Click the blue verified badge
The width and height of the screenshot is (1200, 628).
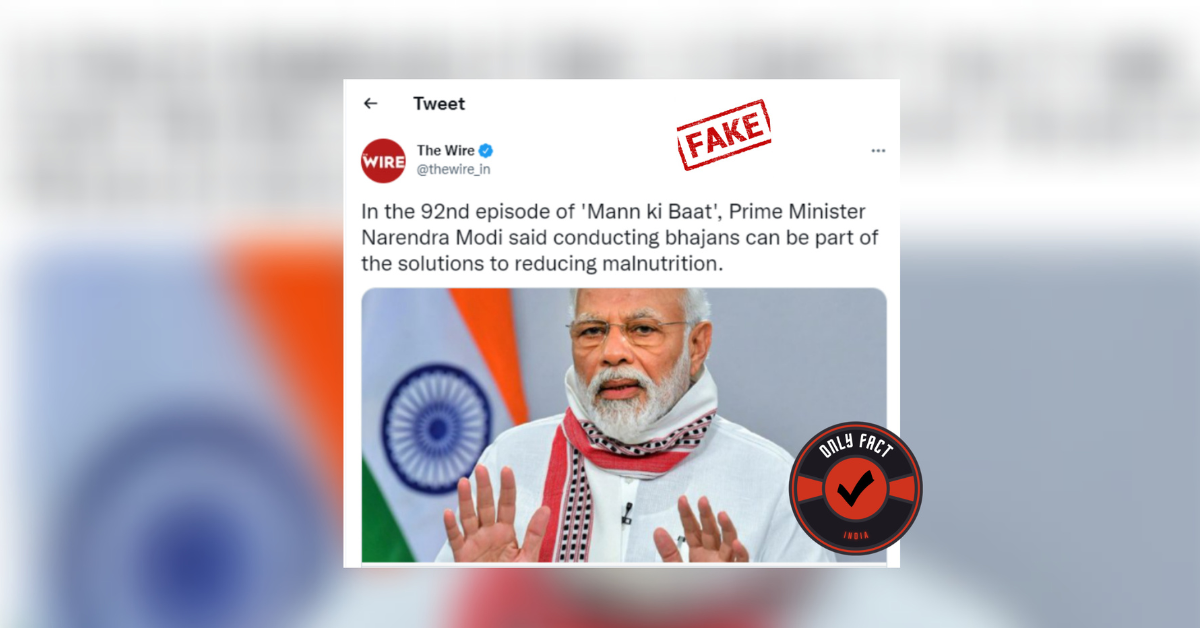pos(486,151)
